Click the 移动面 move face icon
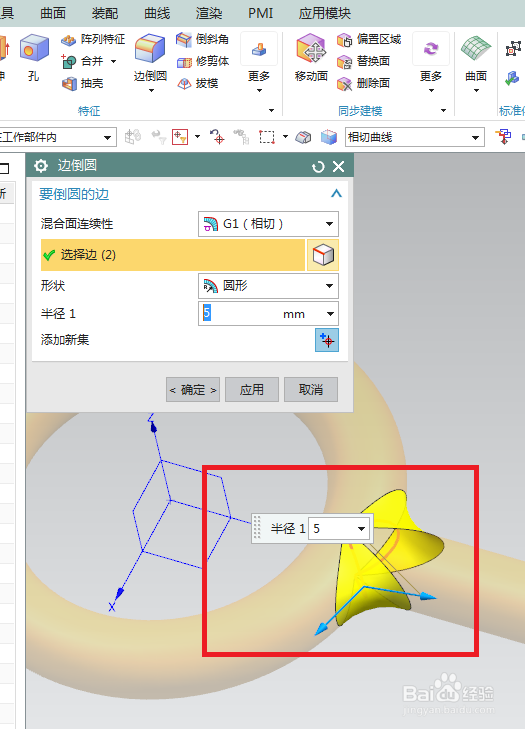This screenshot has width=525, height=729. 311,48
